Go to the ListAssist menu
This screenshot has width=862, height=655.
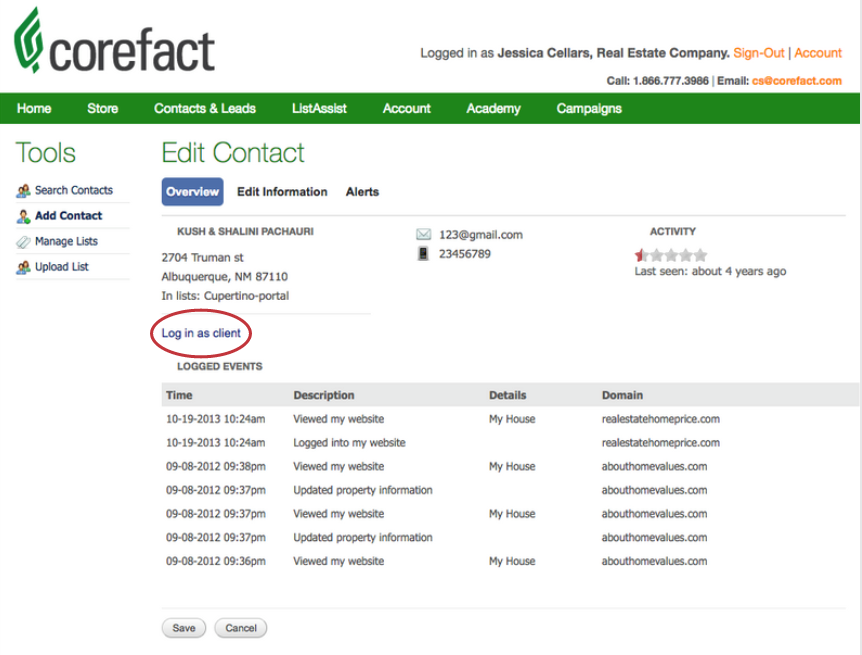(319, 109)
